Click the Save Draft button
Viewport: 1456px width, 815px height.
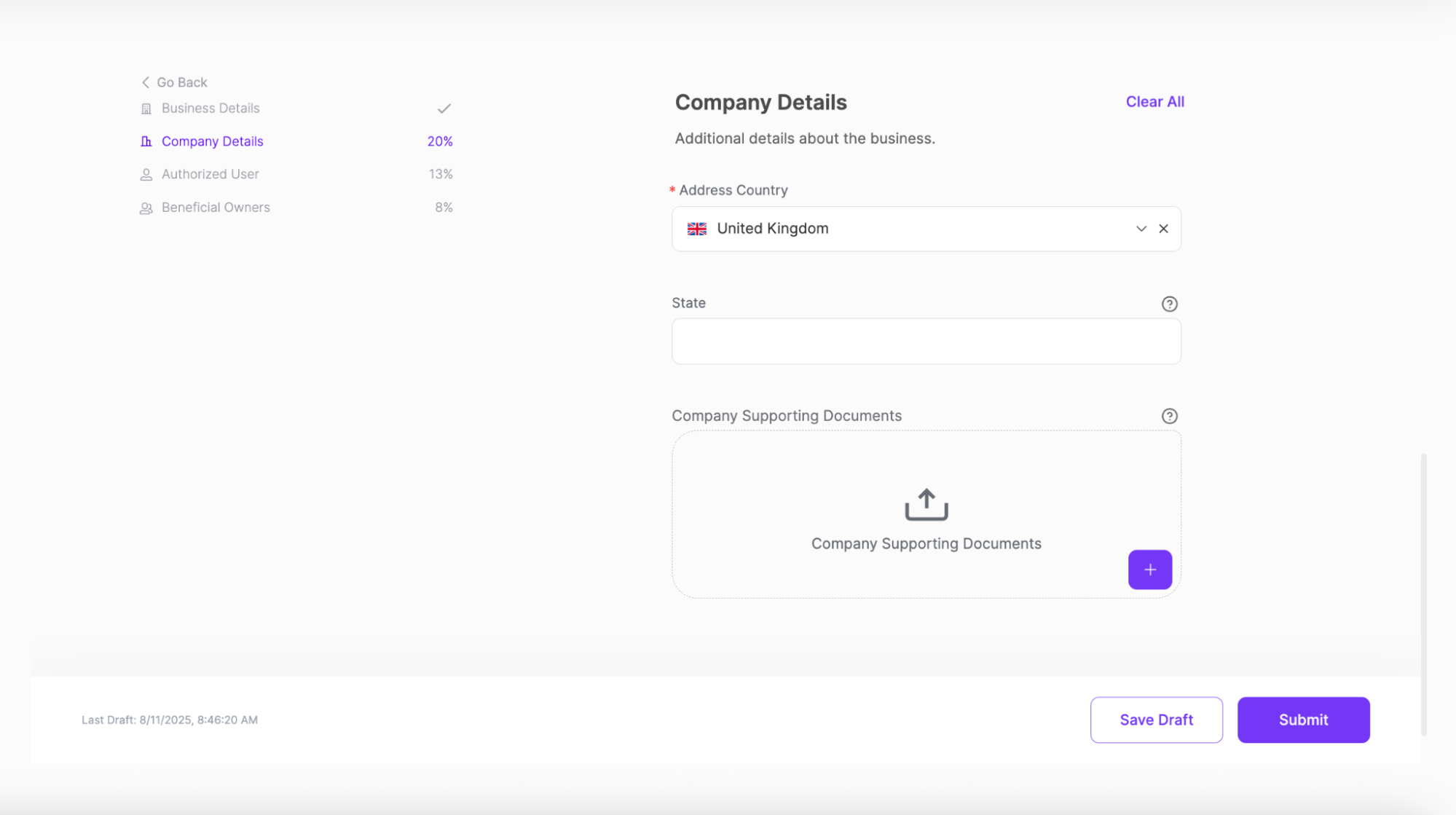1156,720
